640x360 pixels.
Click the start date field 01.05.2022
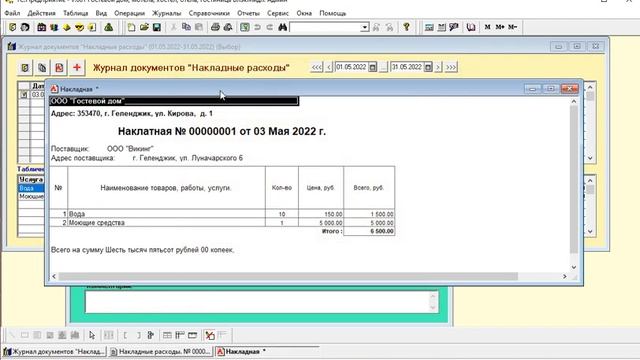coord(351,67)
